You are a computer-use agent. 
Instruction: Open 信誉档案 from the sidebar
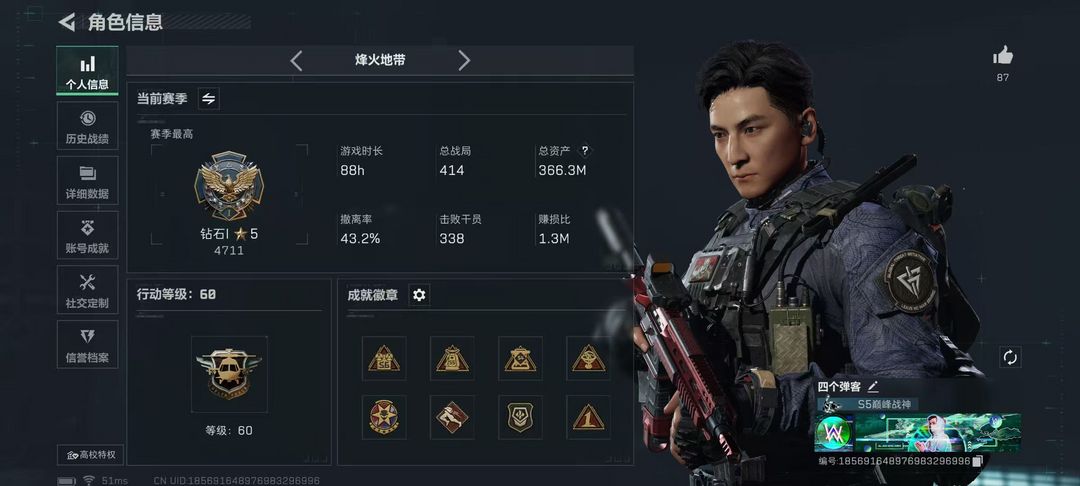coord(87,344)
